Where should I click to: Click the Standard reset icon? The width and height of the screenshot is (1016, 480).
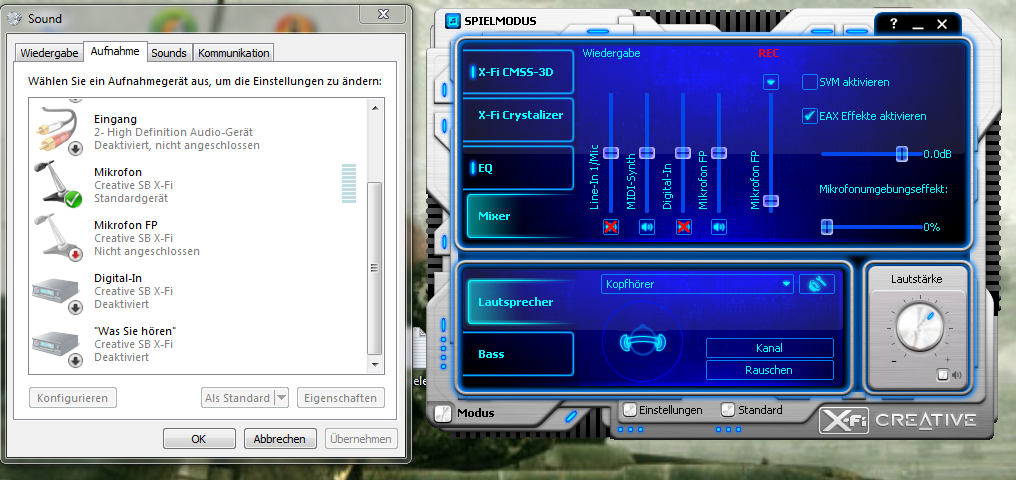point(728,410)
